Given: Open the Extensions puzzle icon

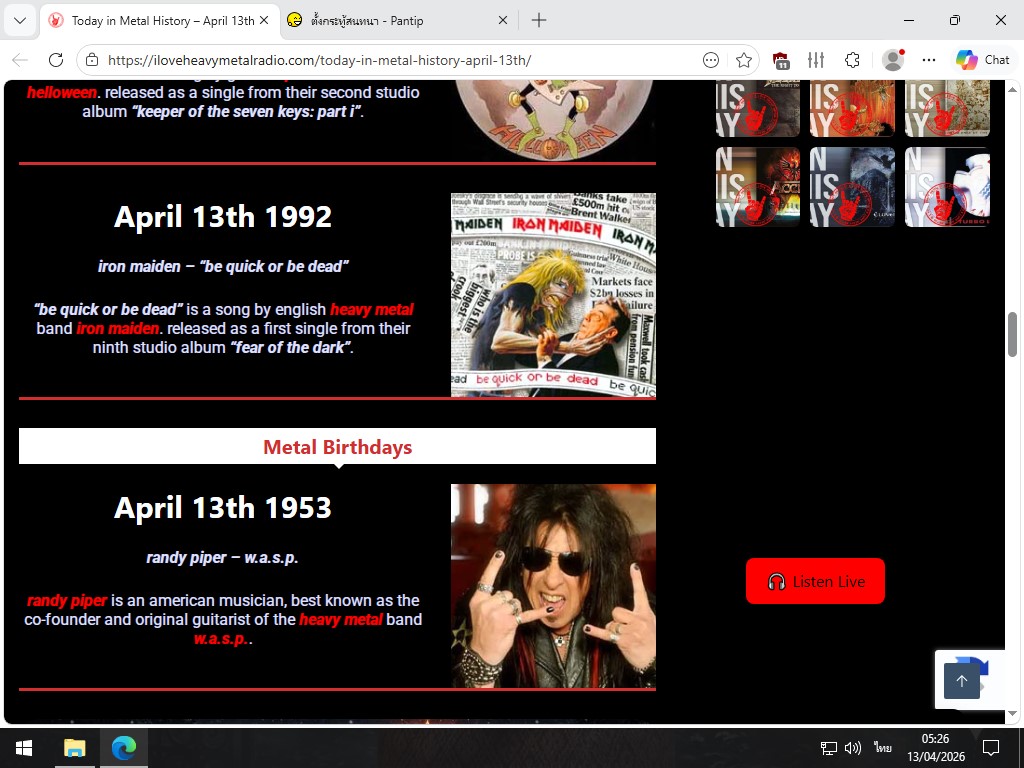Looking at the screenshot, I should tap(852, 60).
